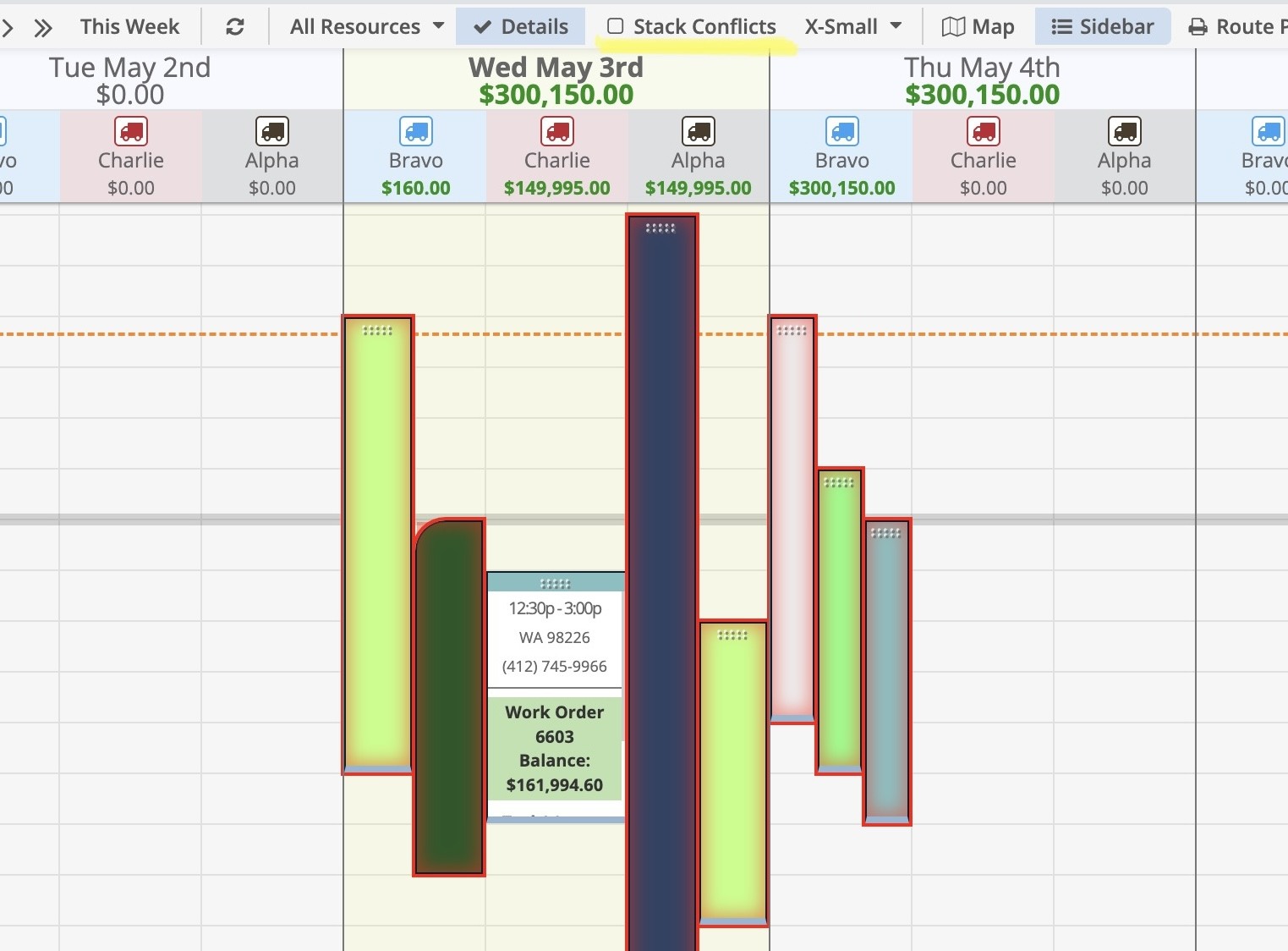Click the refresh schedule icon
The width and height of the screenshot is (1288, 951).
[x=235, y=27]
